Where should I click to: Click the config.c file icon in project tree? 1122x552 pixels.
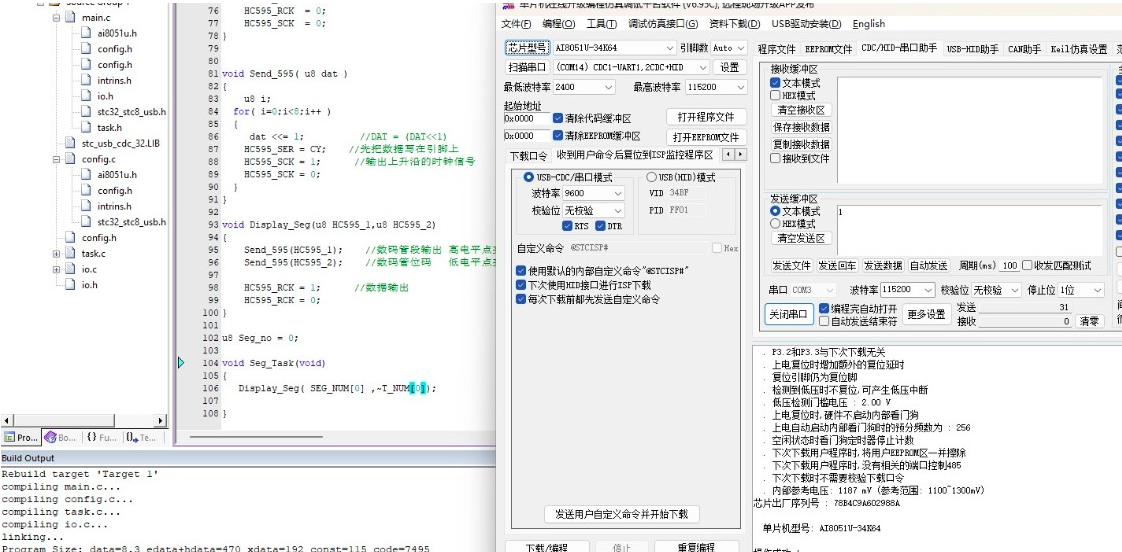click(70, 159)
